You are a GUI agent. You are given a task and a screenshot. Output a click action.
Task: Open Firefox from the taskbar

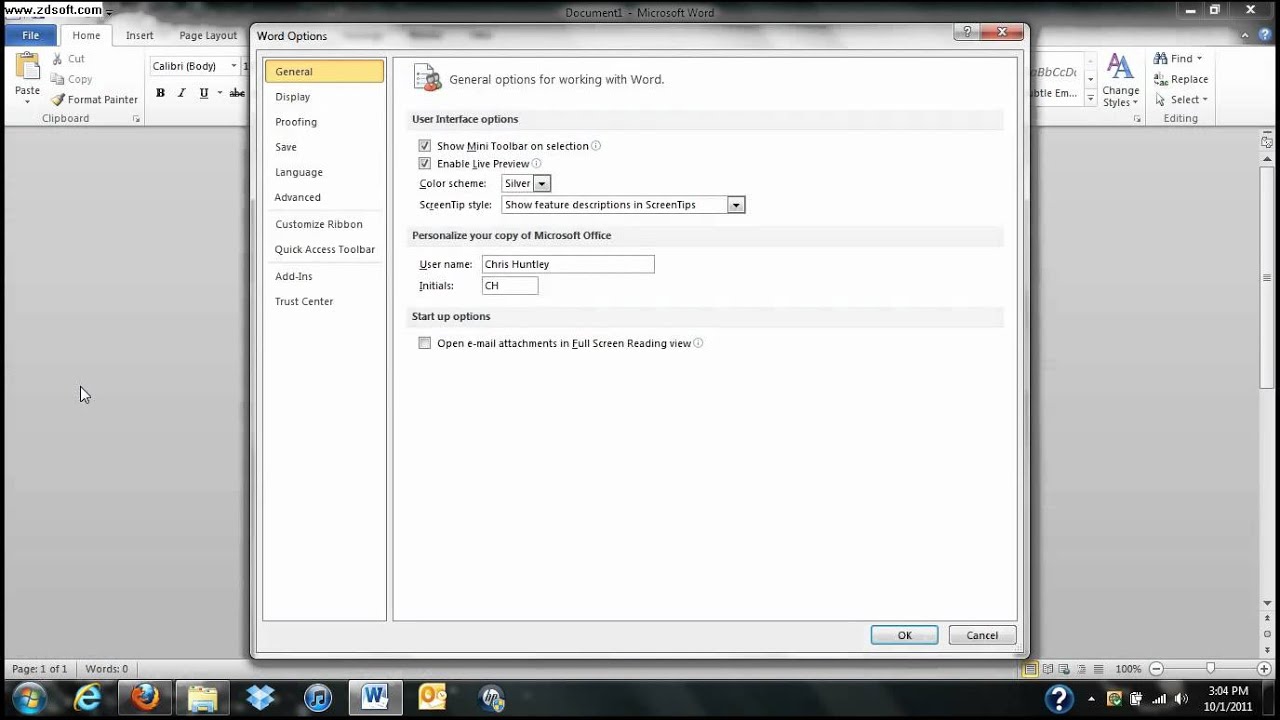[x=145, y=697]
